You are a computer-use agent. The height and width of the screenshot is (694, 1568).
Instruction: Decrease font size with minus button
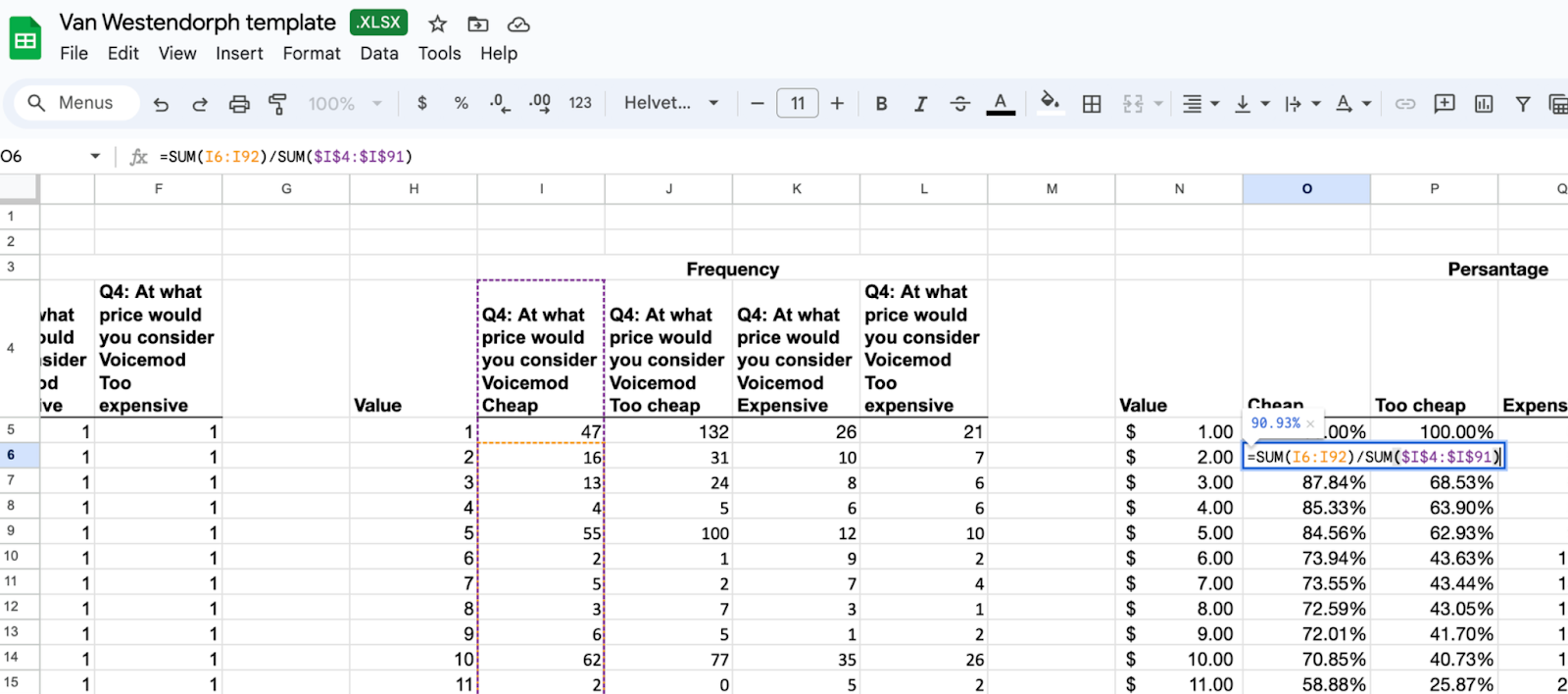[757, 103]
